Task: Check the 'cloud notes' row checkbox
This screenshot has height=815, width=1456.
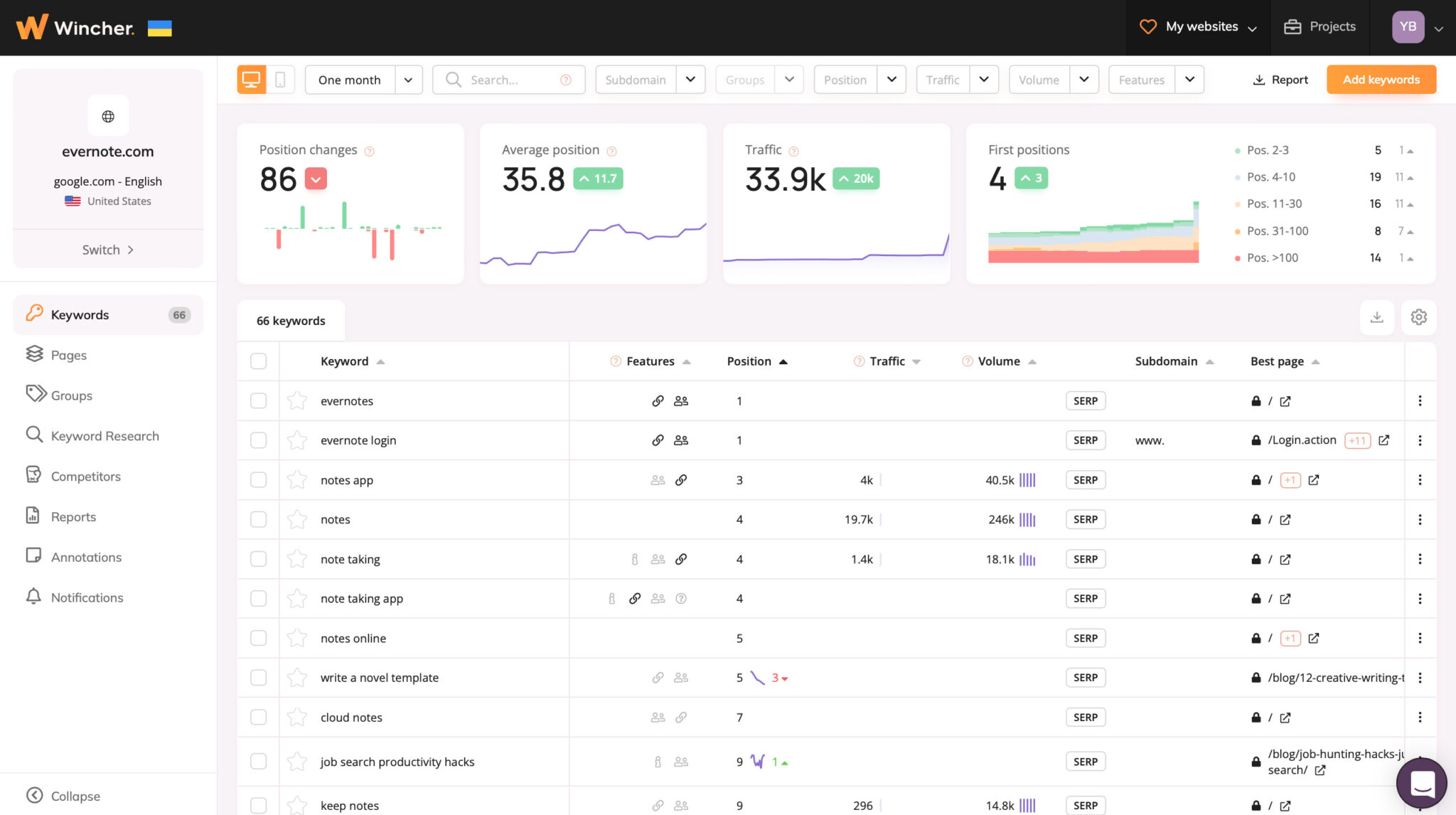Action: tap(259, 718)
